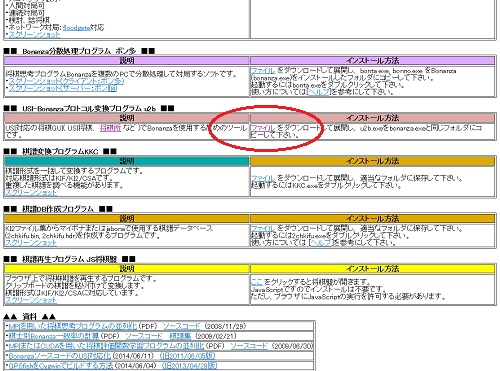This screenshot has width=500, height=371.
Task: Open ソースコード link dated 2008/11/29
Action: tap(181, 326)
